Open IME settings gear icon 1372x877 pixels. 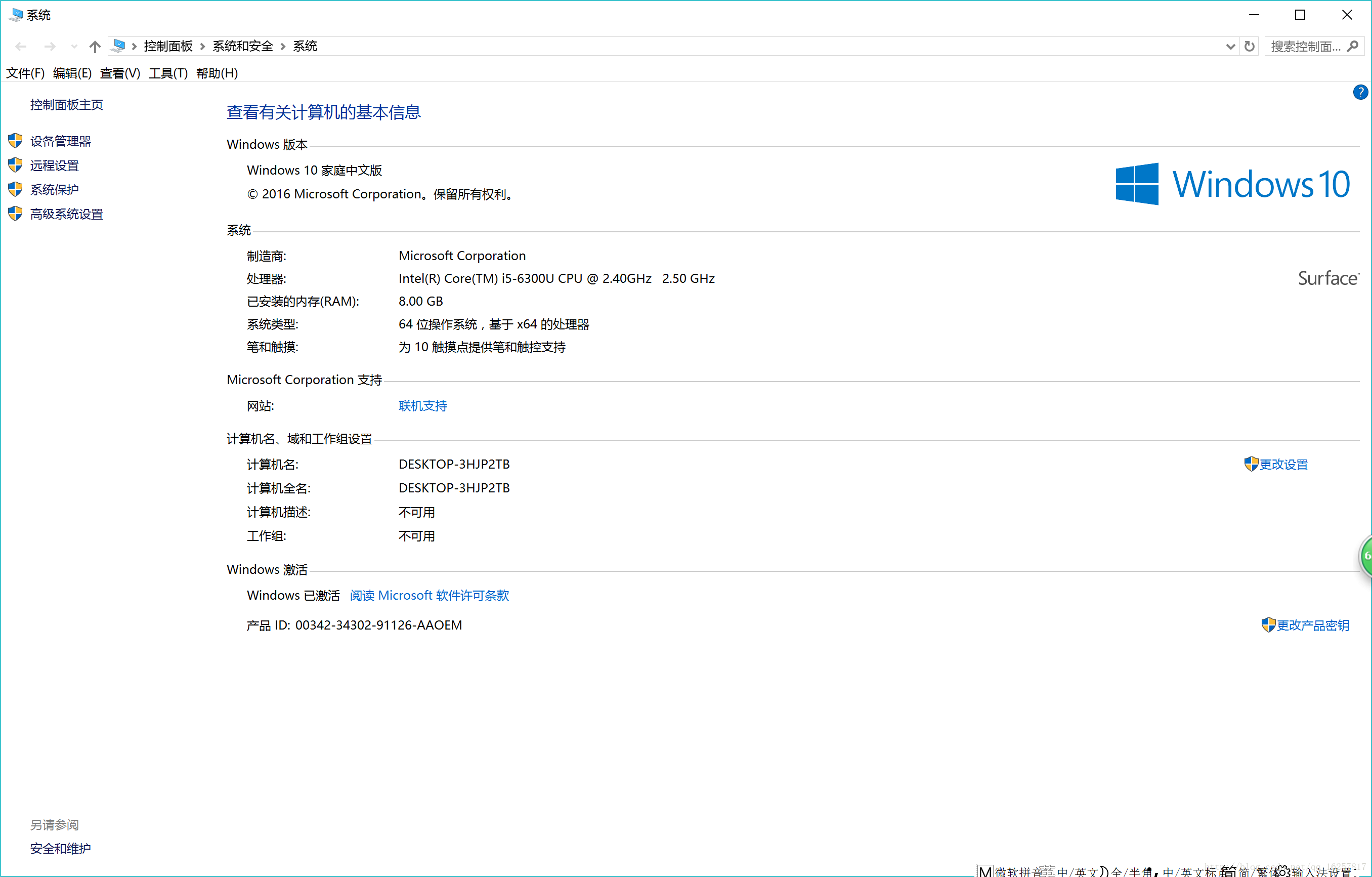point(1282,871)
